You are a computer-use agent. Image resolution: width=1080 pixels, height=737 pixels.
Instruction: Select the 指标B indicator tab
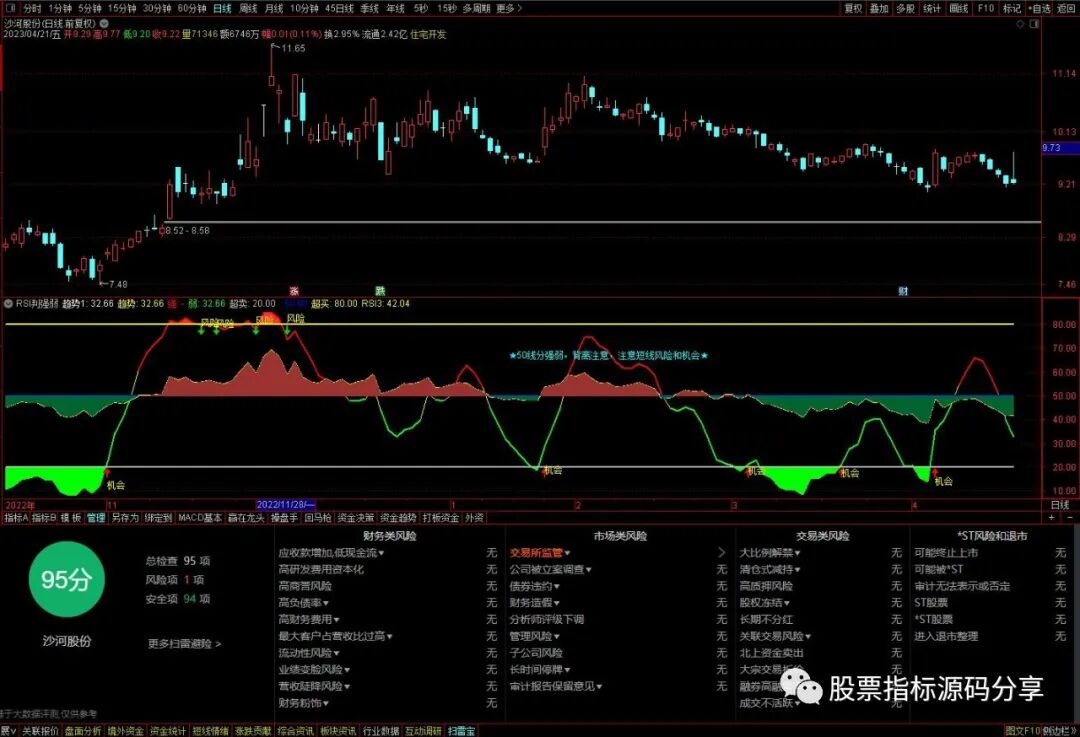click(45, 517)
